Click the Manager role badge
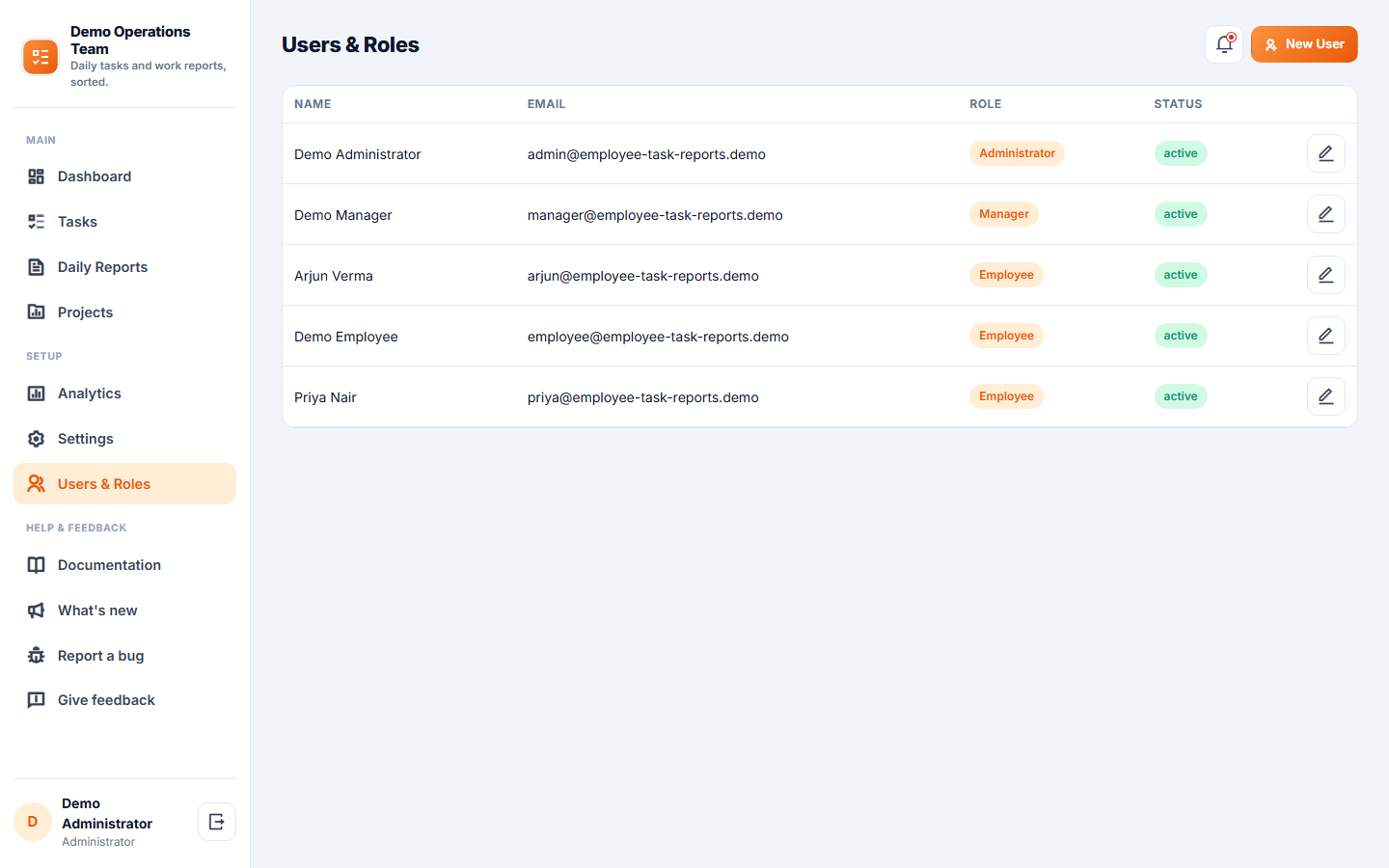This screenshot has height=868, width=1389. 1004,214
